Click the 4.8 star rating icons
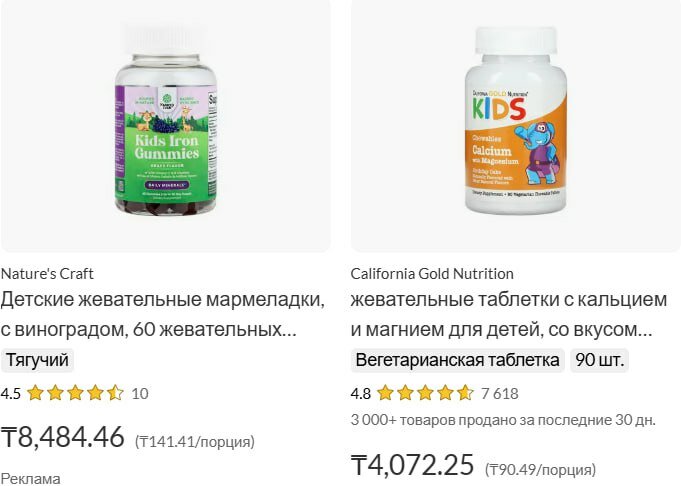 (425, 393)
